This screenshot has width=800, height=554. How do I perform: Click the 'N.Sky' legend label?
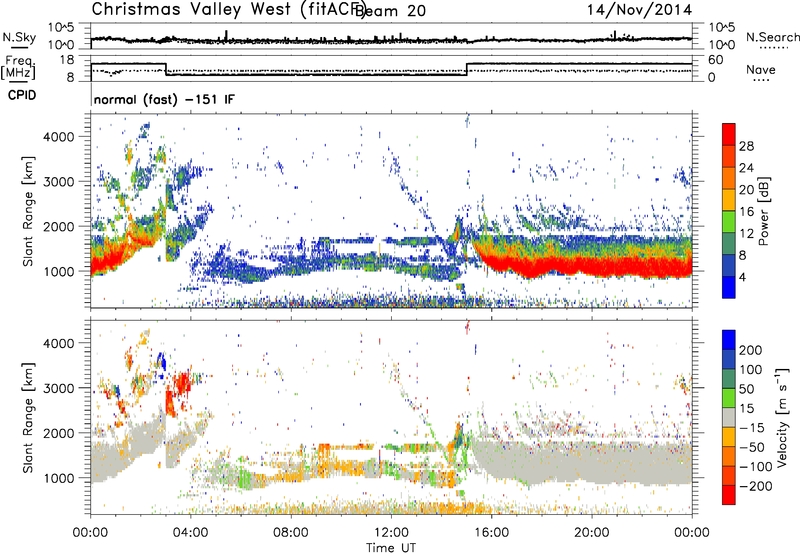point(19,37)
